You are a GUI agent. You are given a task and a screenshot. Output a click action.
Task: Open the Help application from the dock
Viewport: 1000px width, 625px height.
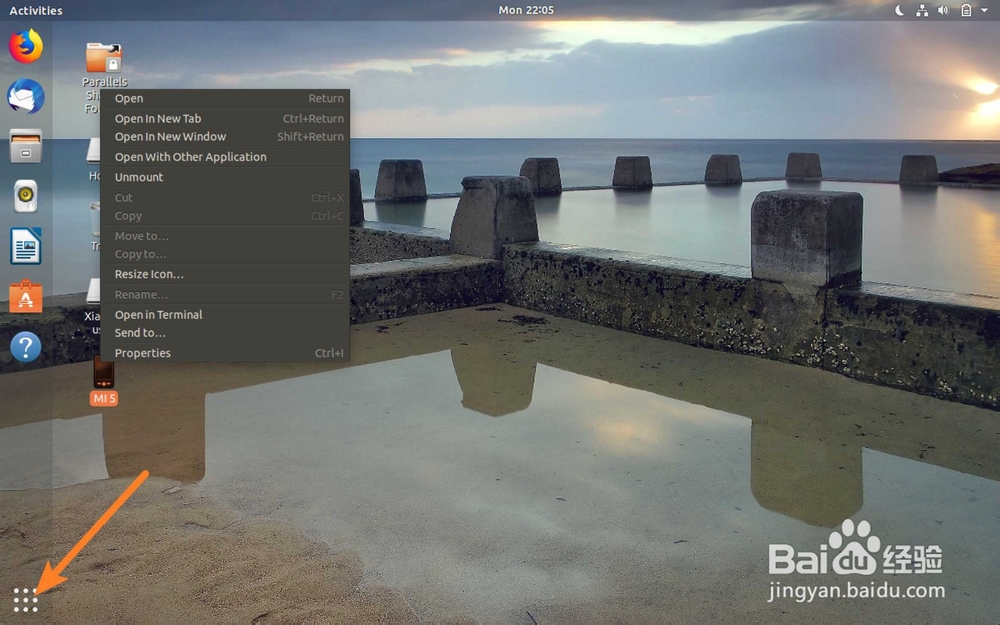(25, 347)
